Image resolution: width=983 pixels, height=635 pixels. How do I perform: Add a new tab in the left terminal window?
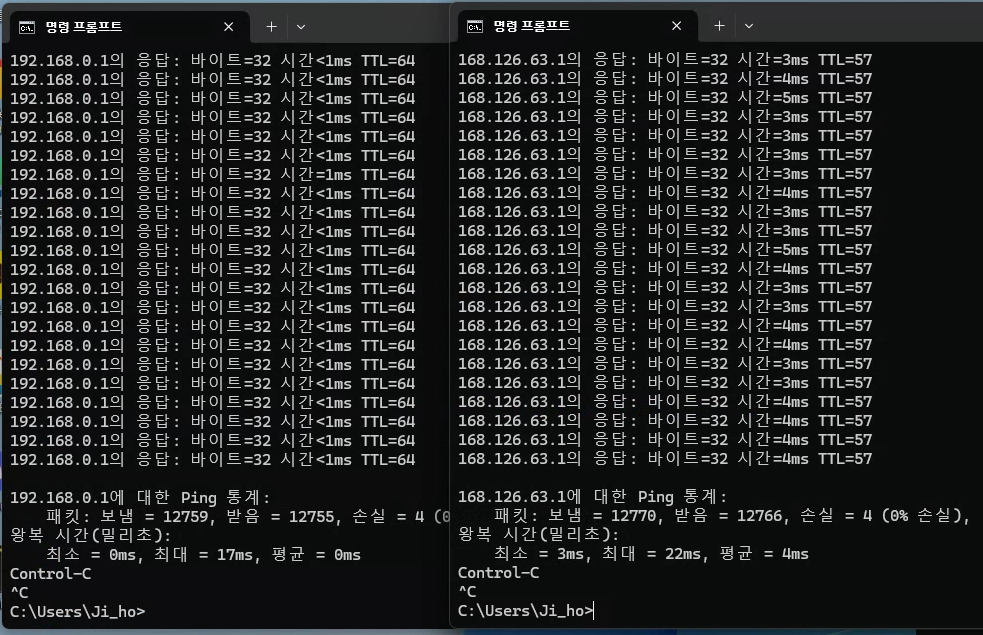click(x=271, y=27)
